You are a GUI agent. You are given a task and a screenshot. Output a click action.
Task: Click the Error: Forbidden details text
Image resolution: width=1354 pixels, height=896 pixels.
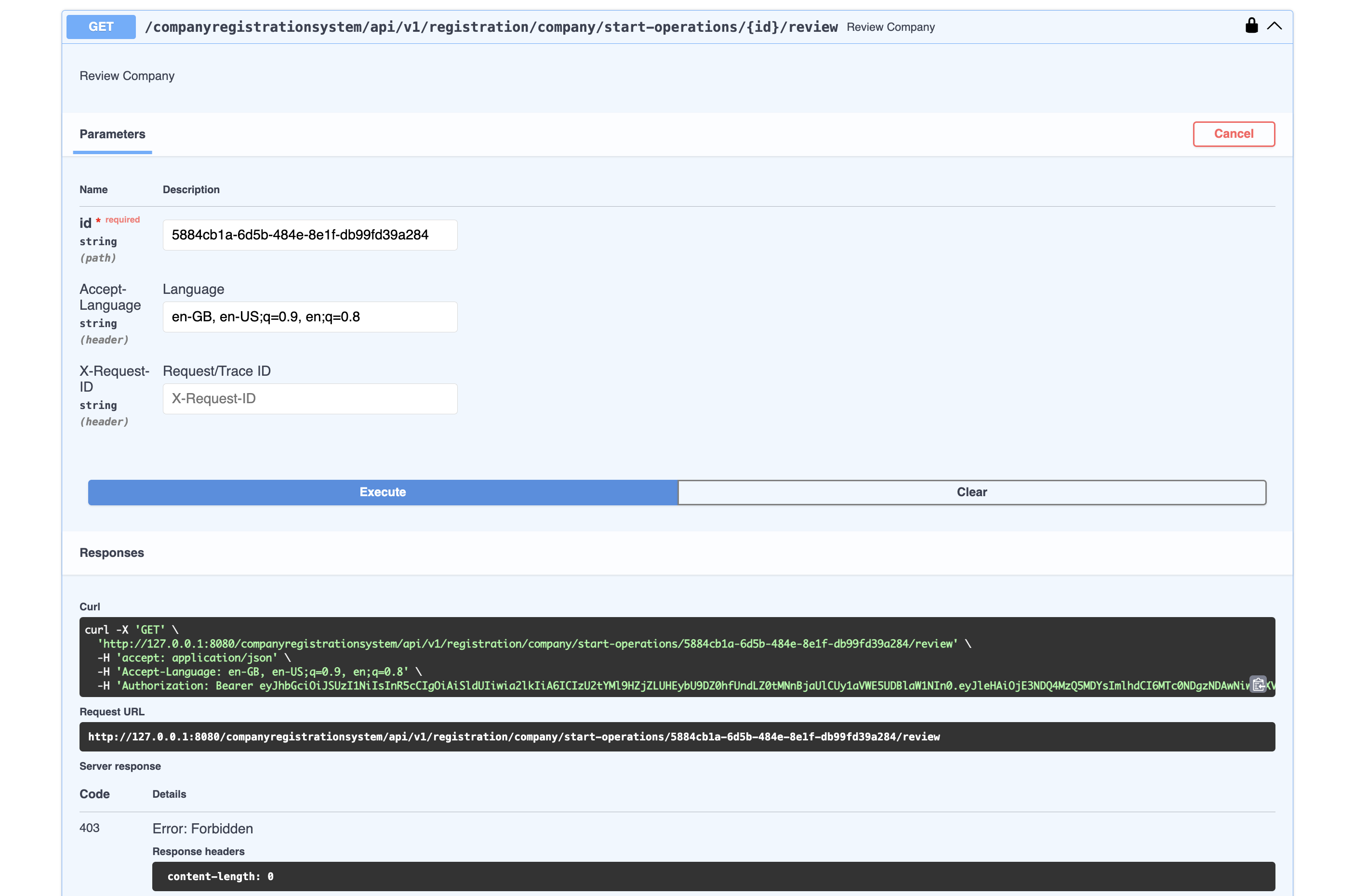point(202,829)
